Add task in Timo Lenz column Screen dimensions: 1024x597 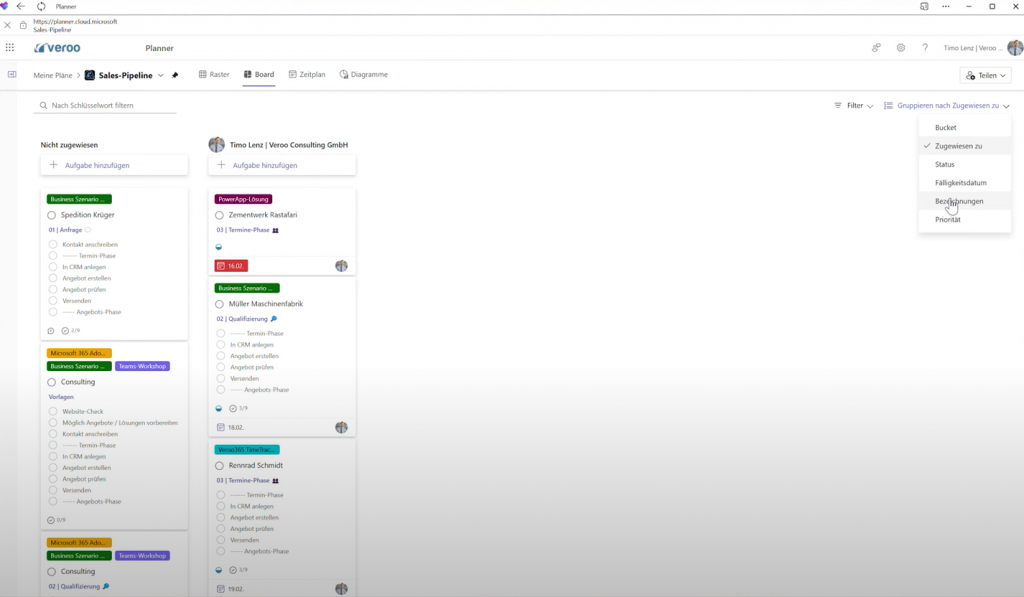coord(282,165)
